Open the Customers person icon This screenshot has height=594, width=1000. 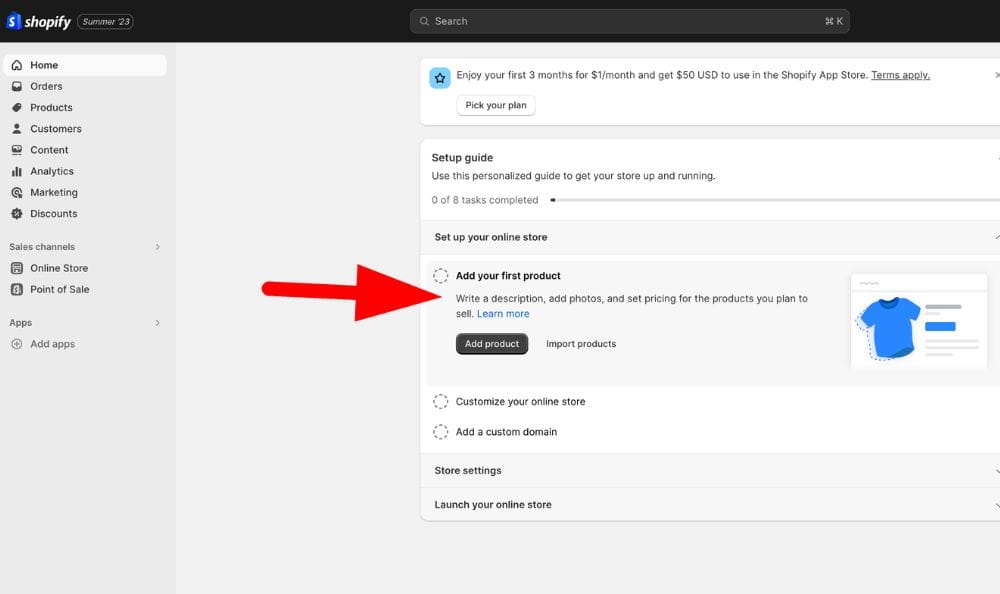16,129
